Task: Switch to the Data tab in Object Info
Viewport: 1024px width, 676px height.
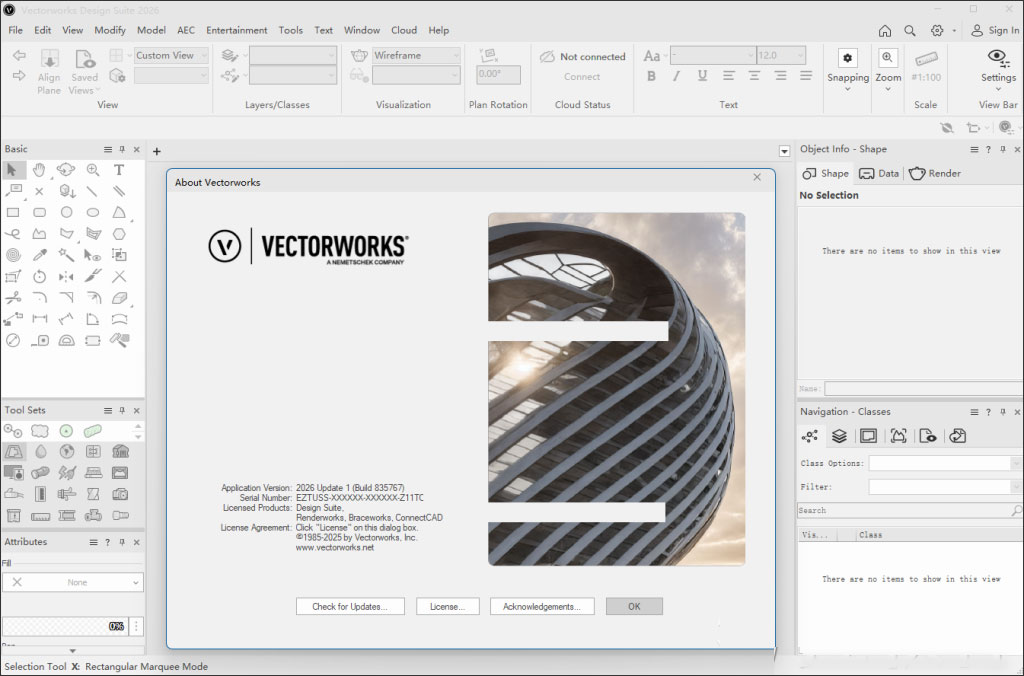Action: point(879,173)
